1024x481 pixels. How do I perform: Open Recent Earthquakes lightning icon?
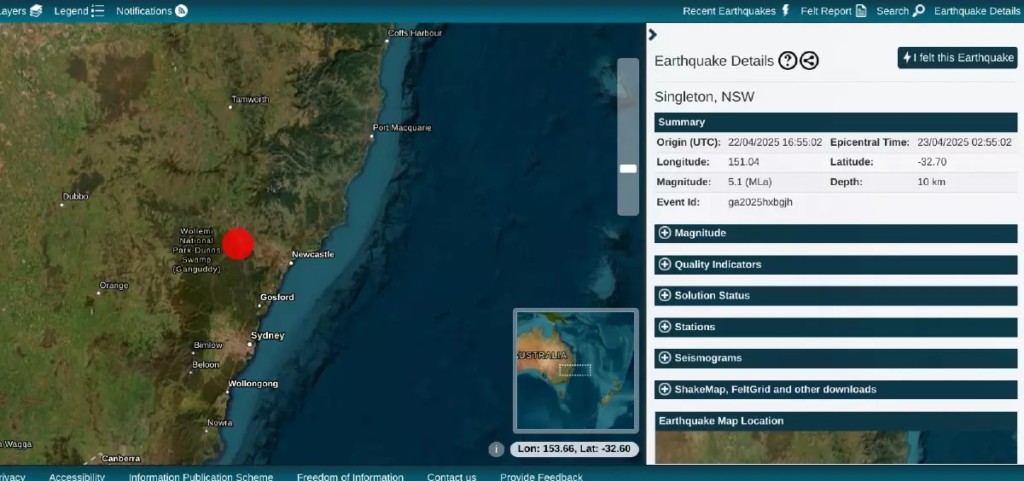click(x=785, y=11)
